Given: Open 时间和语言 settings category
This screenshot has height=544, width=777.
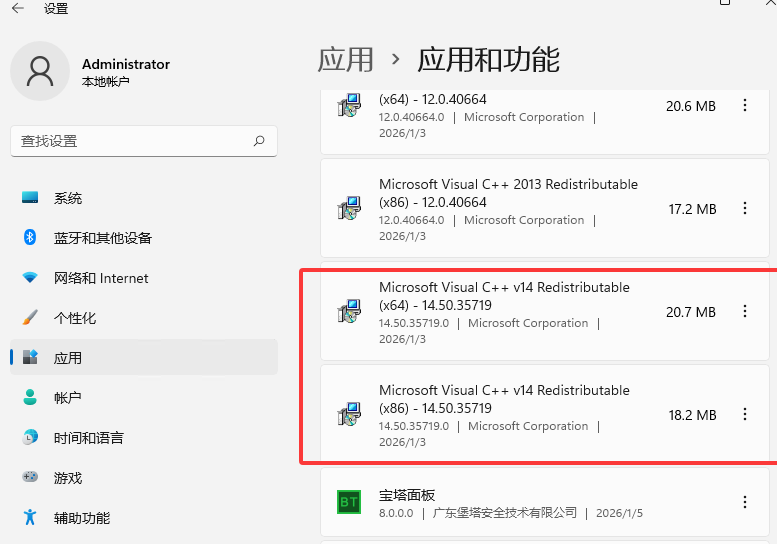Looking at the screenshot, I should pos(144,438).
